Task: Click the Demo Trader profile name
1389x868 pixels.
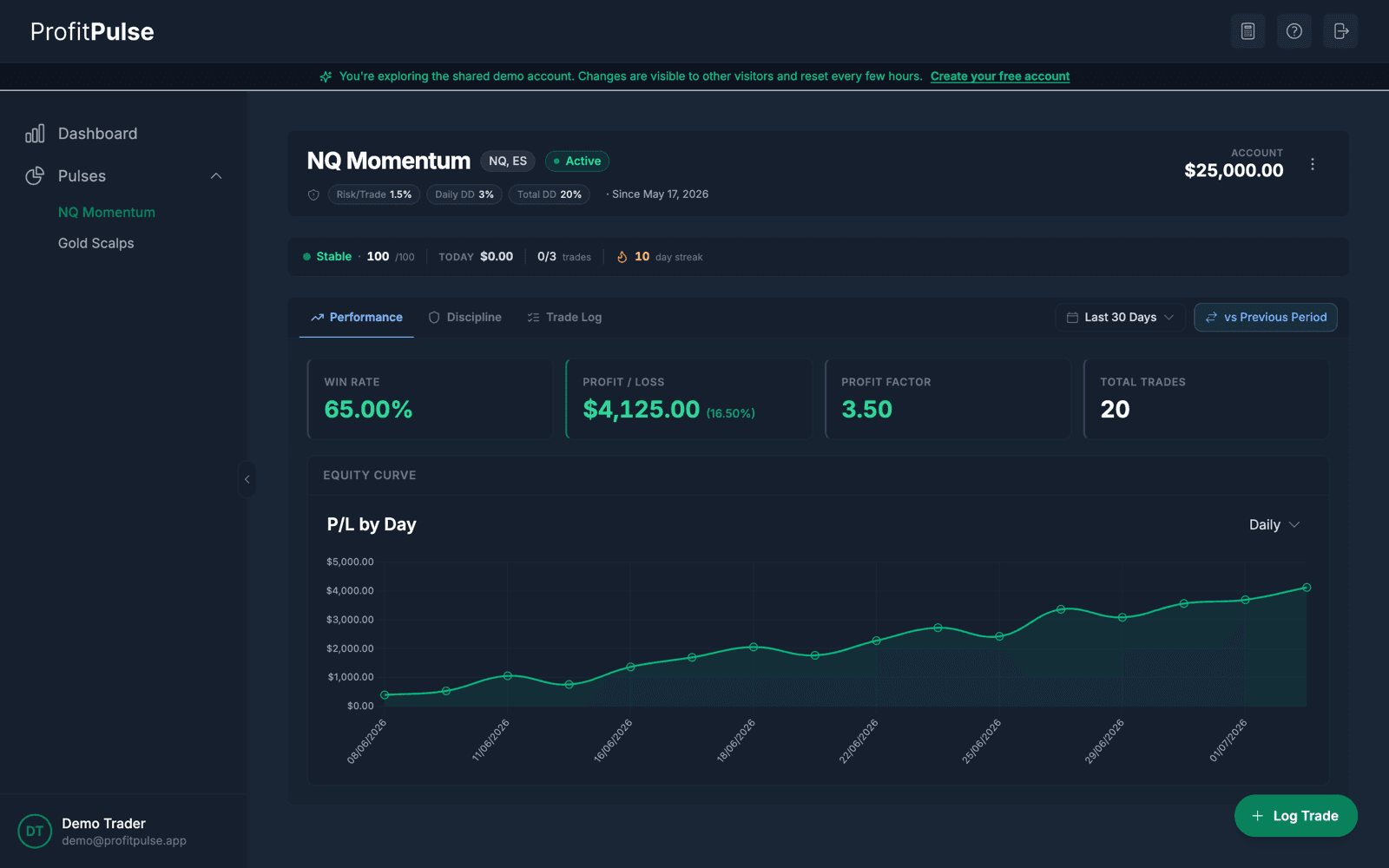Action: point(103,823)
